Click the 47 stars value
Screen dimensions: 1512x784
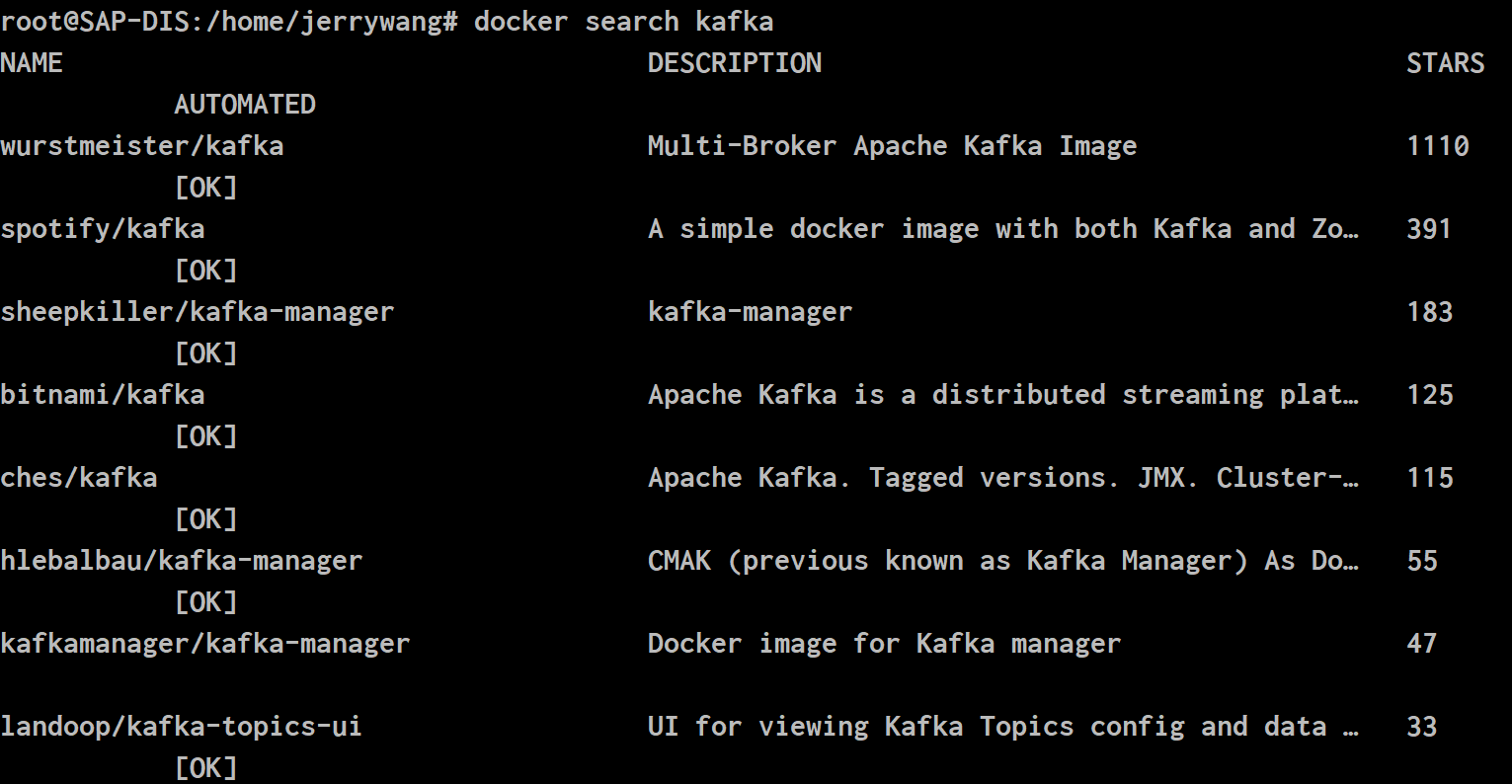[x=1421, y=644]
